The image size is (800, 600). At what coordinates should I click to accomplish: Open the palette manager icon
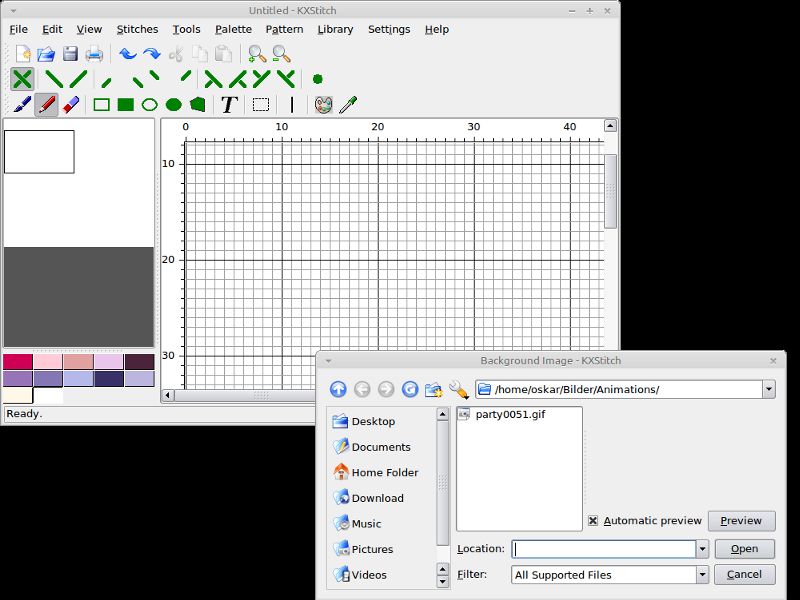(x=323, y=105)
